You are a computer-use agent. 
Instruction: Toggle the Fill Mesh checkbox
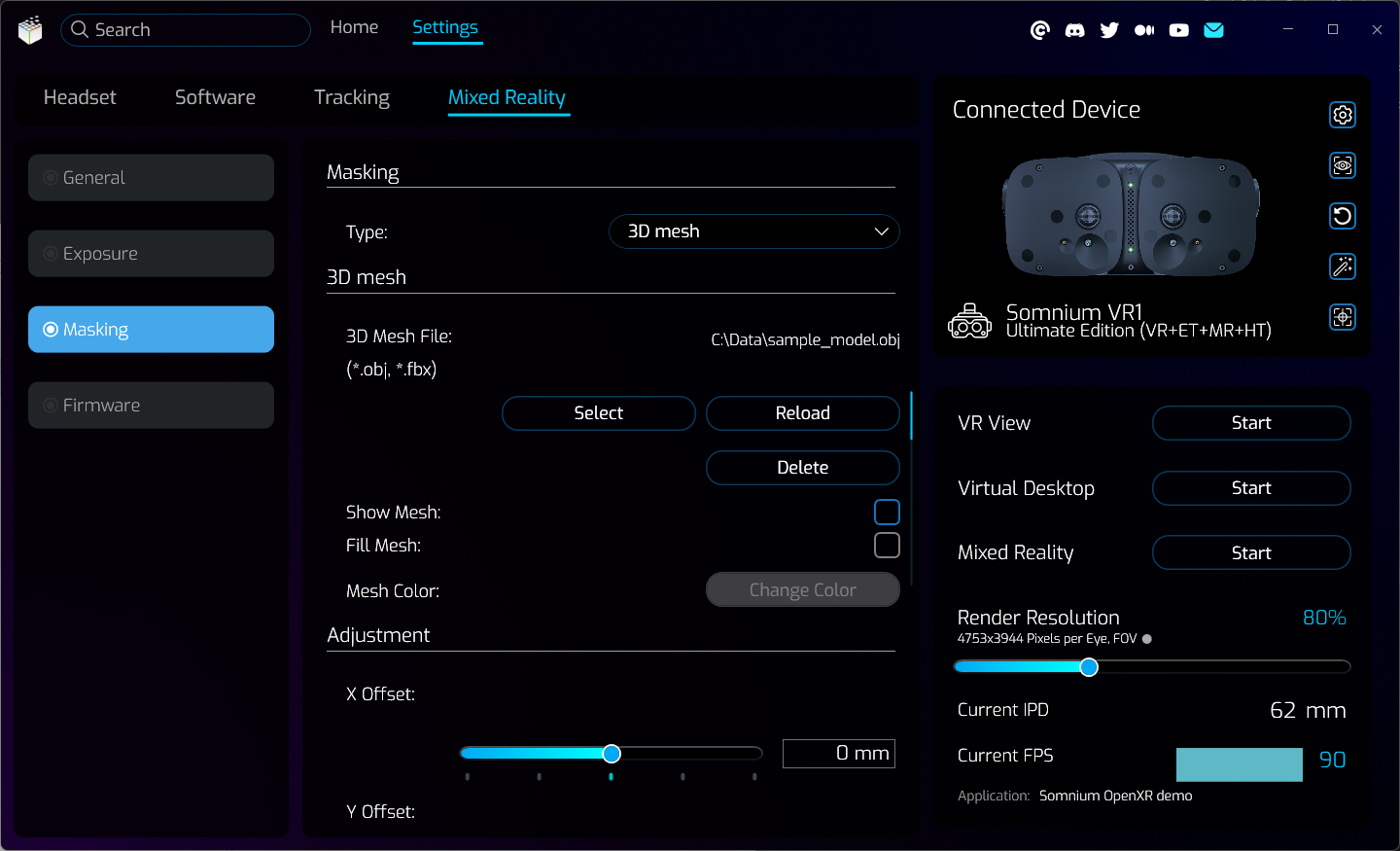887,546
